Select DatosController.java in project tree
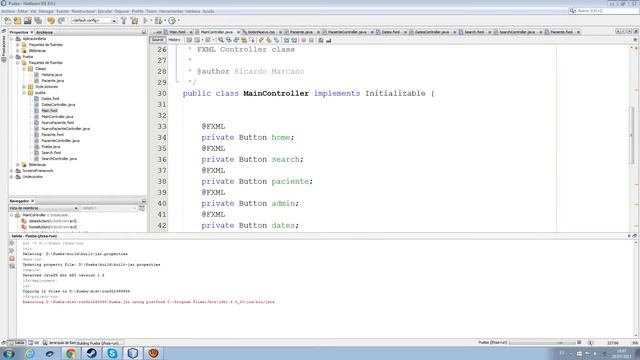This screenshot has width=640, height=360. point(58,104)
